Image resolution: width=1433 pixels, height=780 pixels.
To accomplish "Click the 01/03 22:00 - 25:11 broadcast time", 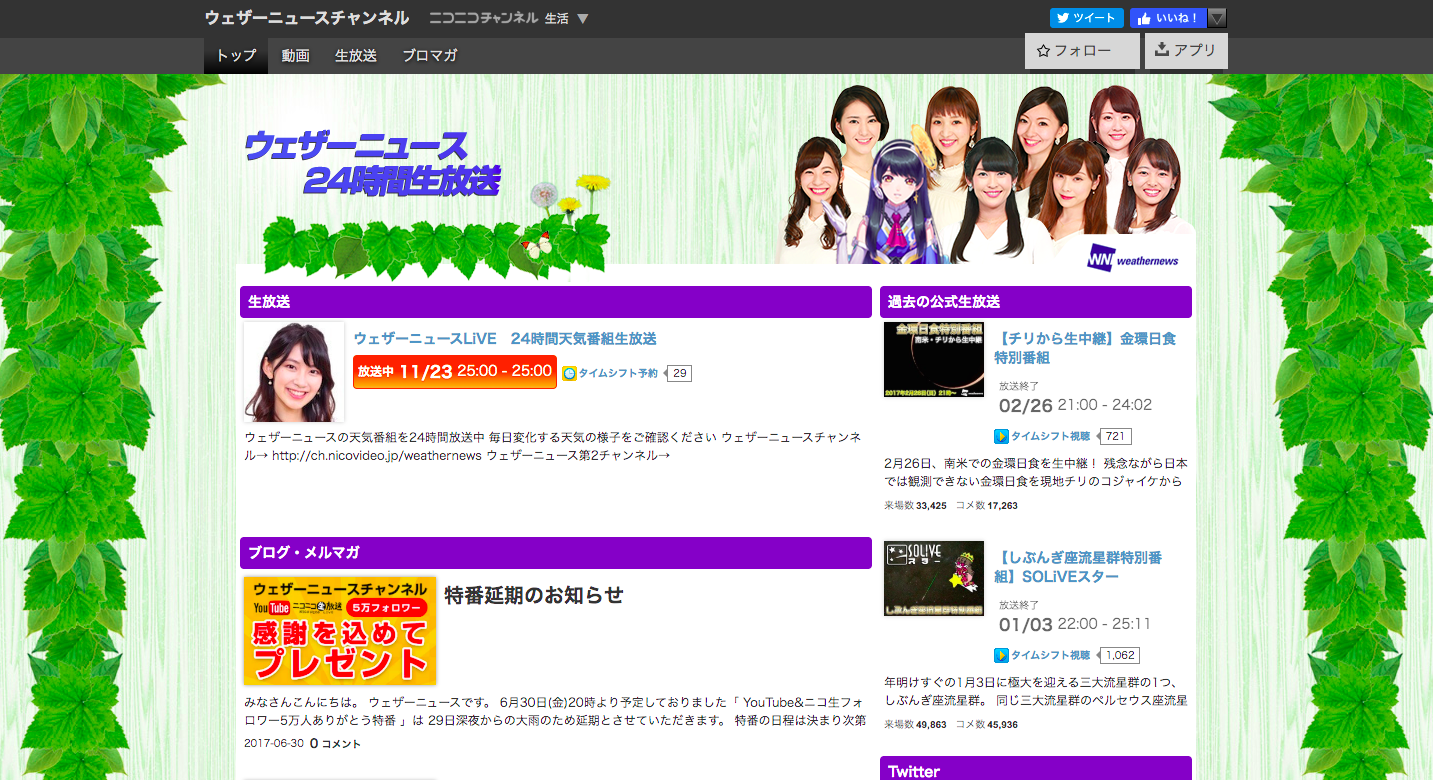I will coord(1075,624).
